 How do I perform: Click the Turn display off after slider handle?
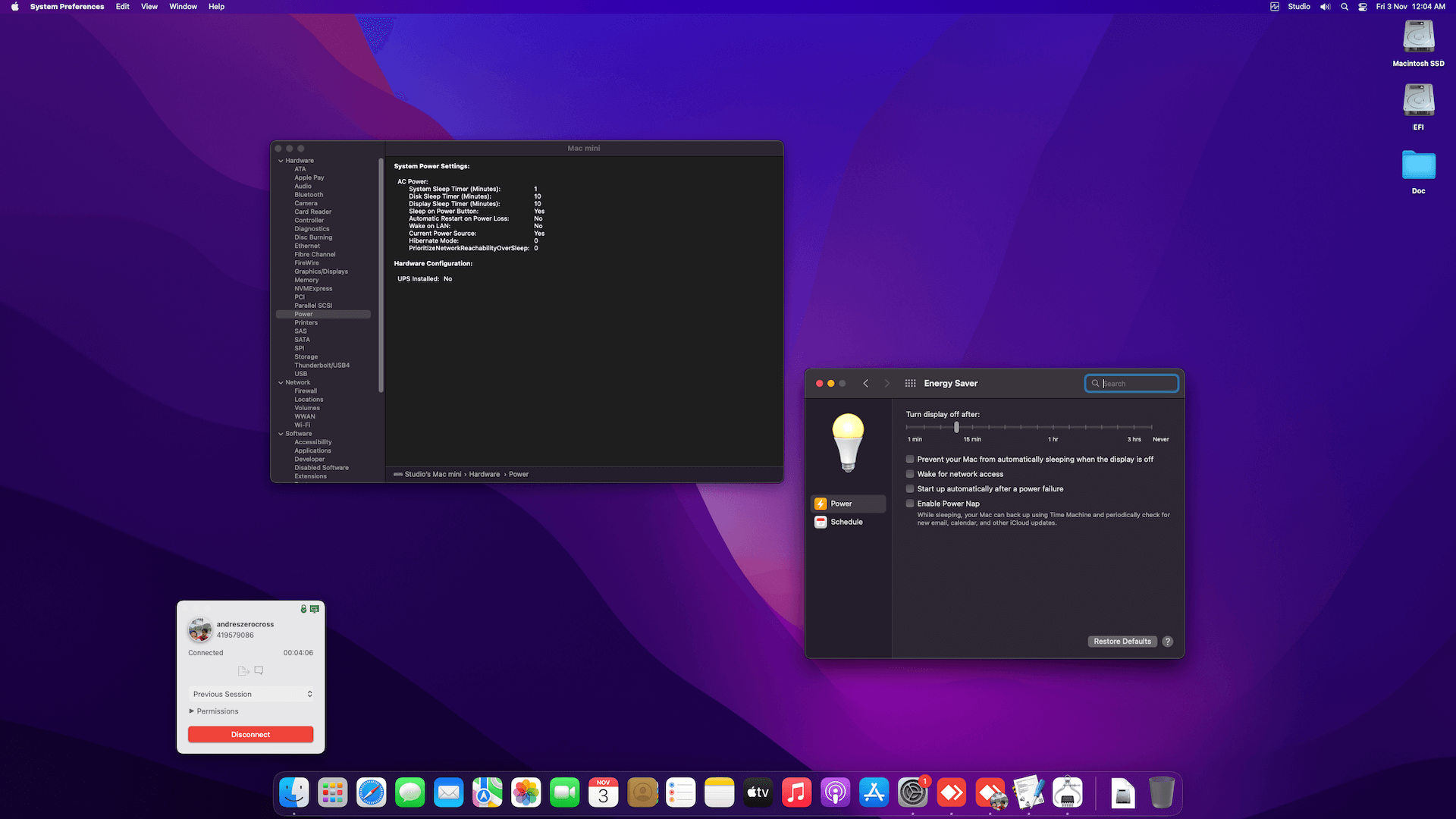[x=956, y=427]
